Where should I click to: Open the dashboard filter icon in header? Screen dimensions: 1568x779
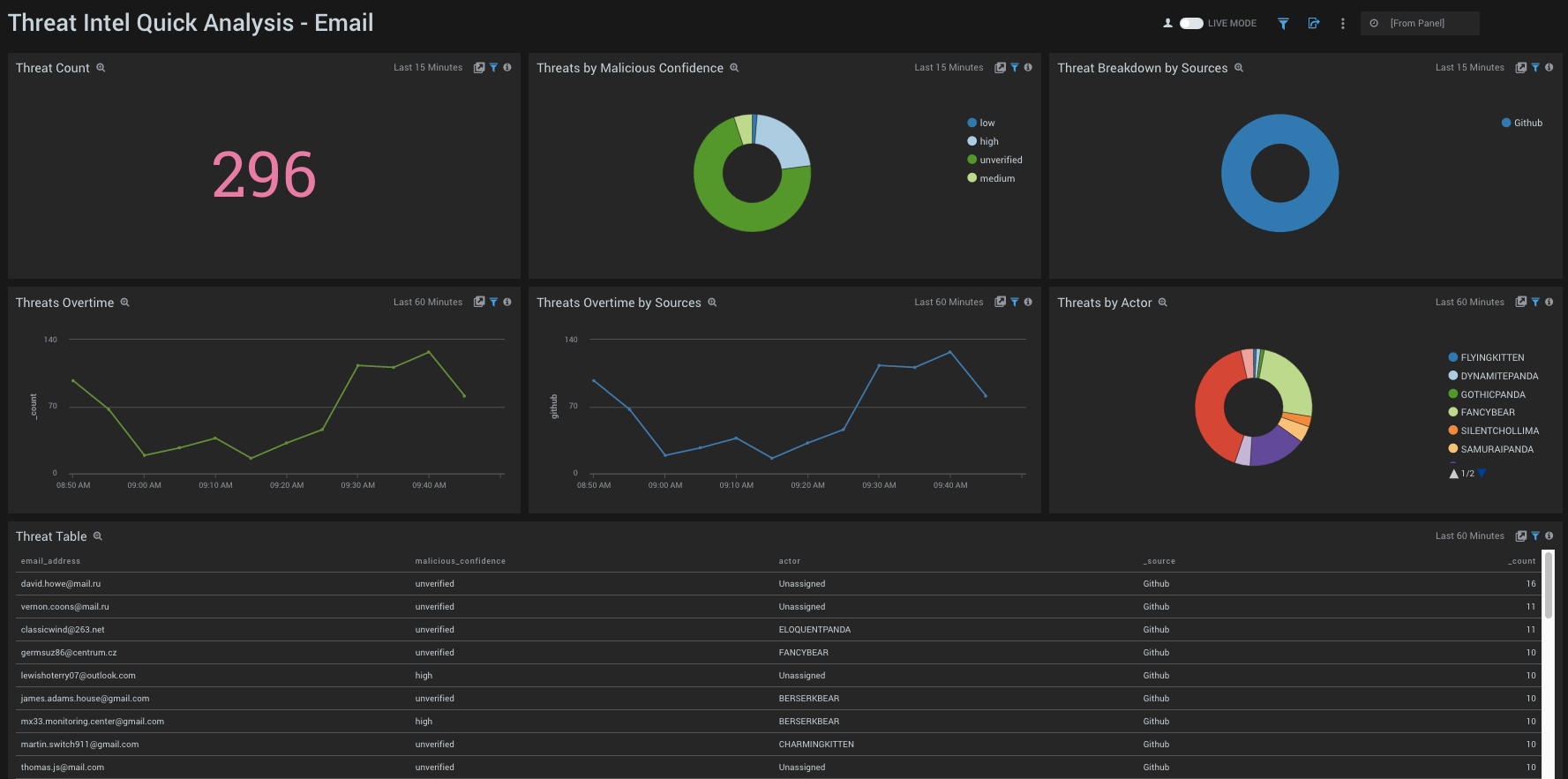pyautogui.click(x=1283, y=24)
